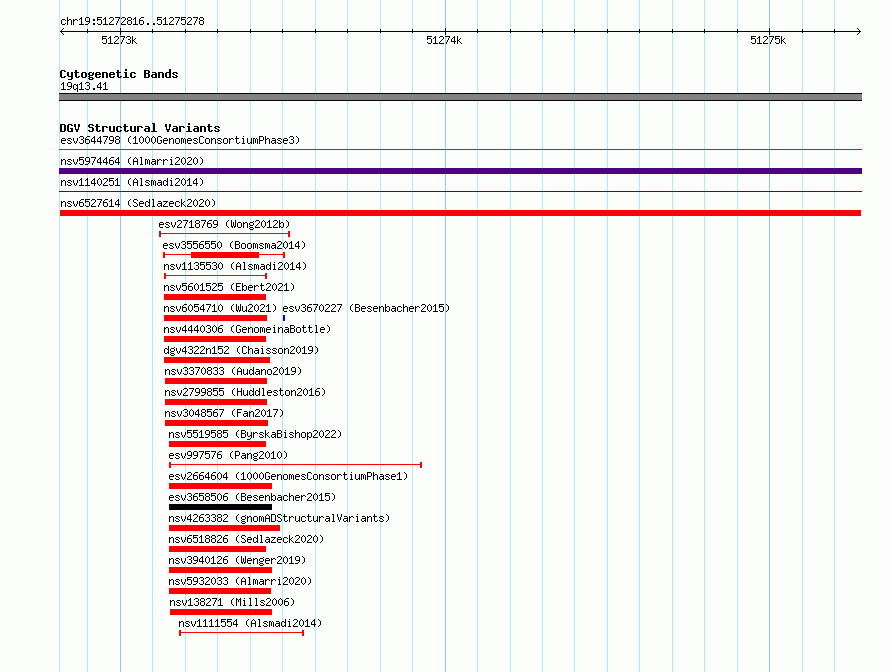This screenshot has width=890, height=672.
Task: Open nsv5601525 (Ebert2021) variant
Action: 229,287
